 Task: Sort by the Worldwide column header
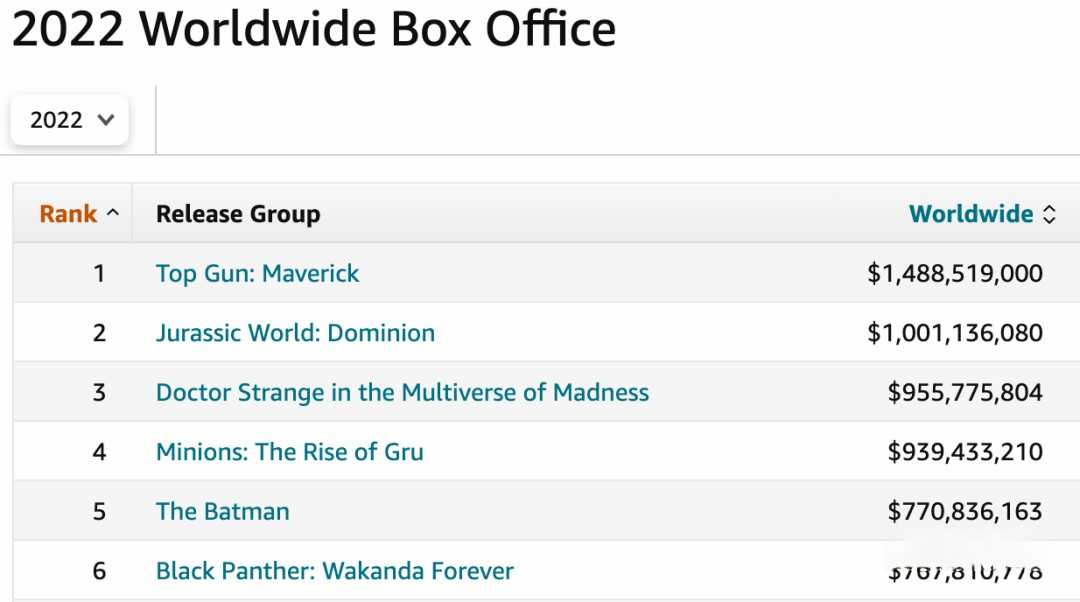coord(970,214)
